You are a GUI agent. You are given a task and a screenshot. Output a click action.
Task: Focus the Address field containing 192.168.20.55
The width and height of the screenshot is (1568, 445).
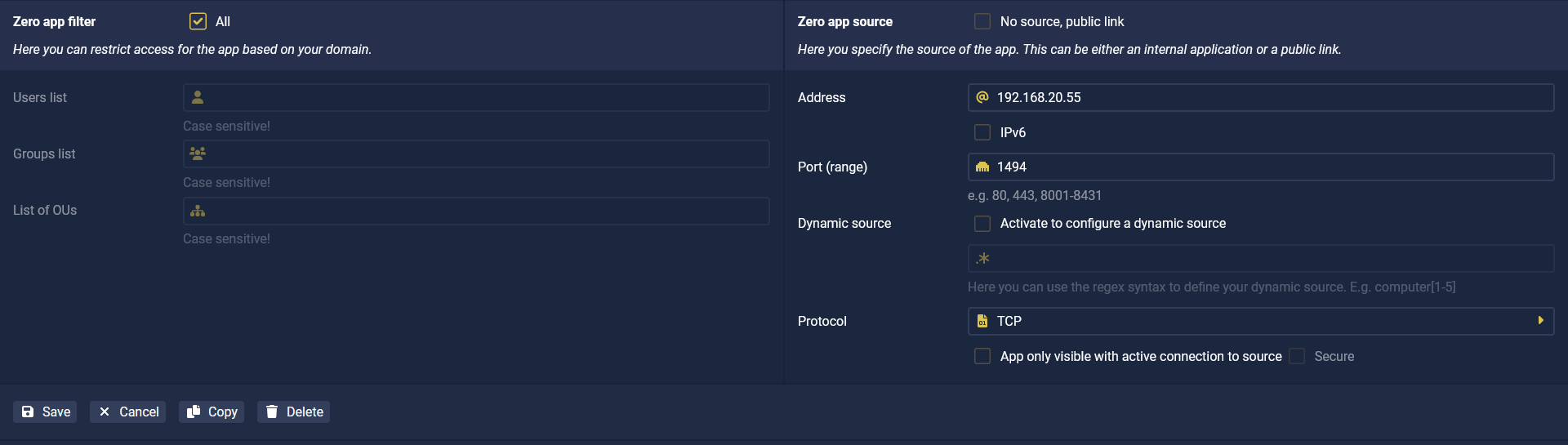(1261, 97)
